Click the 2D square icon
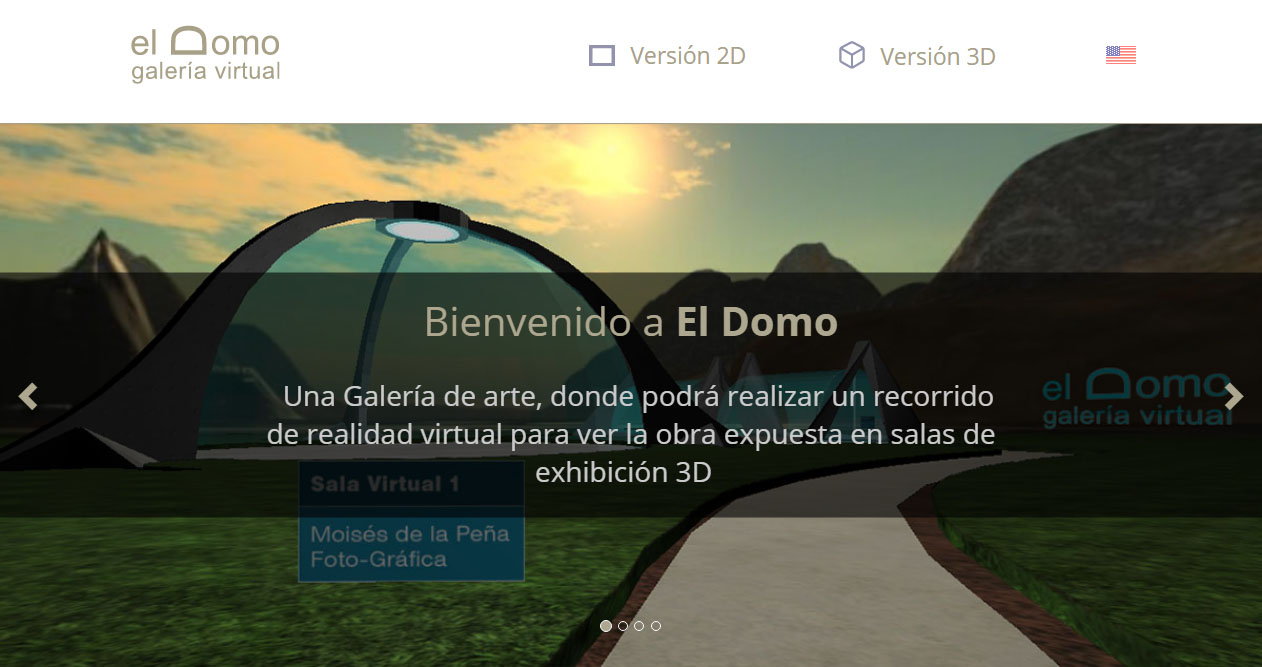Viewport: 1262px width, 667px height. point(602,55)
